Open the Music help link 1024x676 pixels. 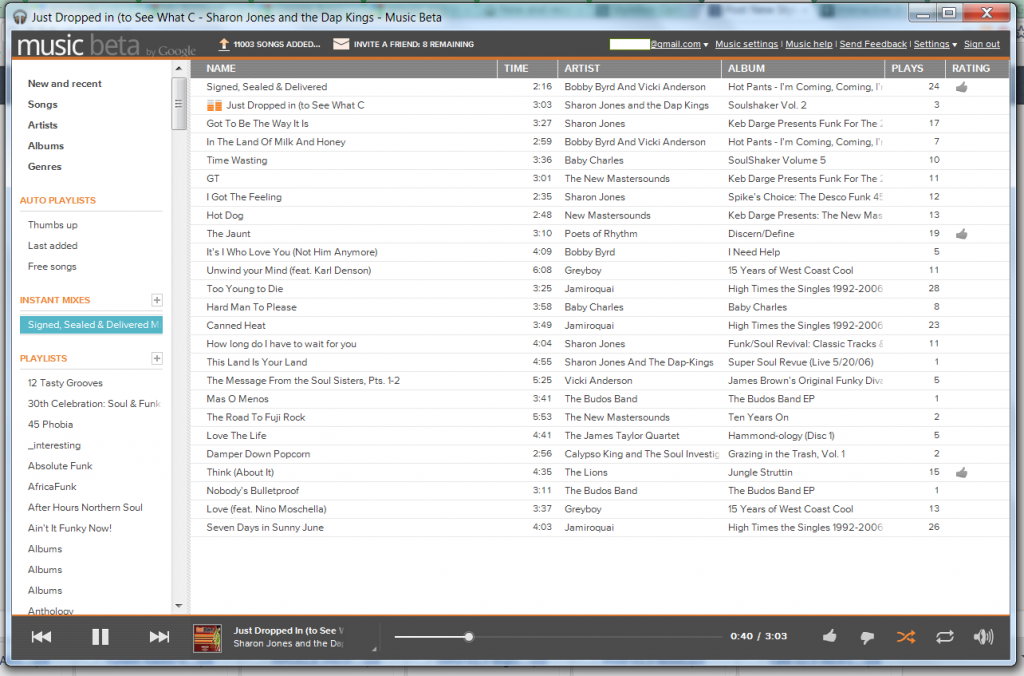point(808,44)
